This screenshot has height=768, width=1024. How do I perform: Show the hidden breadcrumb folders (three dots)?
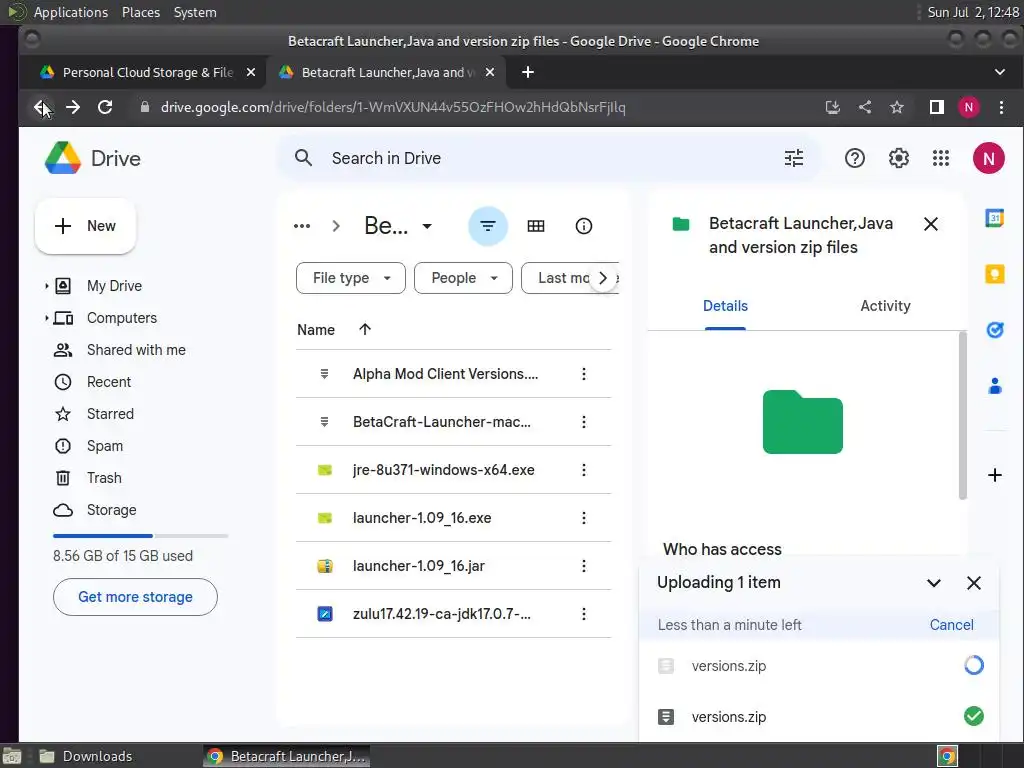click(302, 226)
